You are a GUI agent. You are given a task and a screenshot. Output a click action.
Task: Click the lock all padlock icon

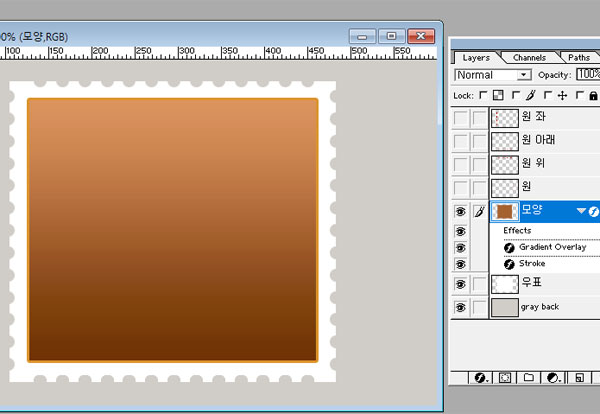[x=593, y=95]
